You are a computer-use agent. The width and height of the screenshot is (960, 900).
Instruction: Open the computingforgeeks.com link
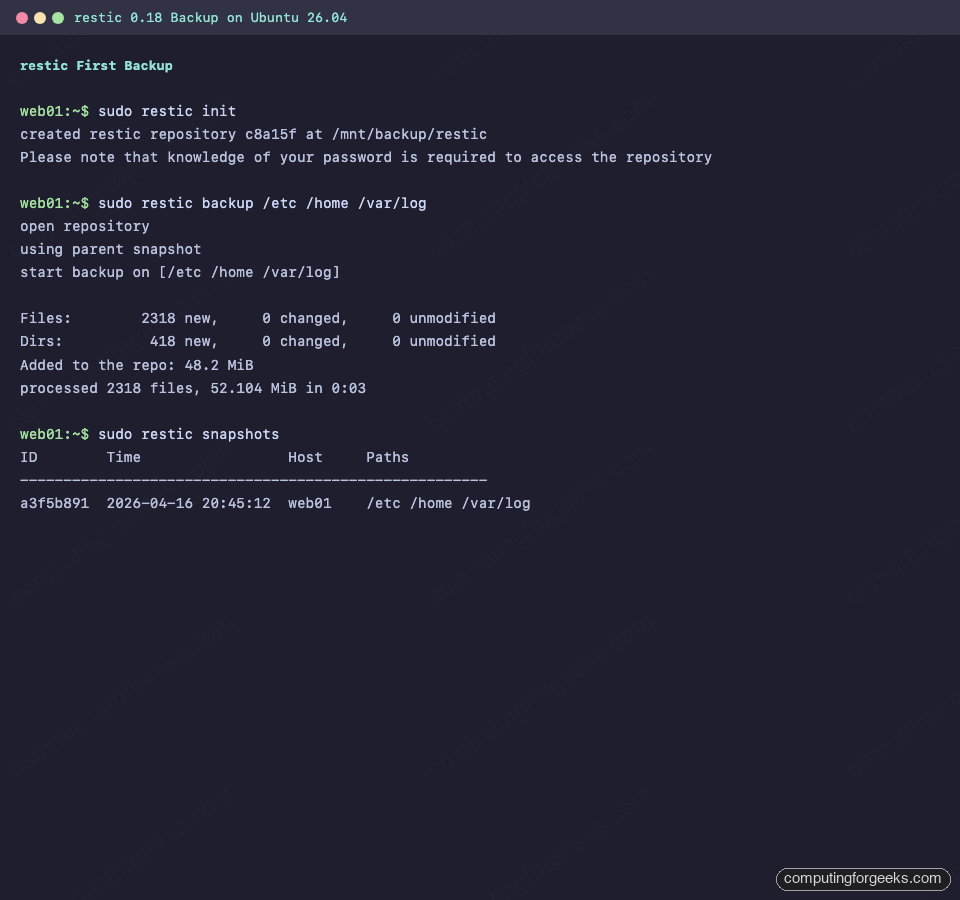tap(862, 879)
